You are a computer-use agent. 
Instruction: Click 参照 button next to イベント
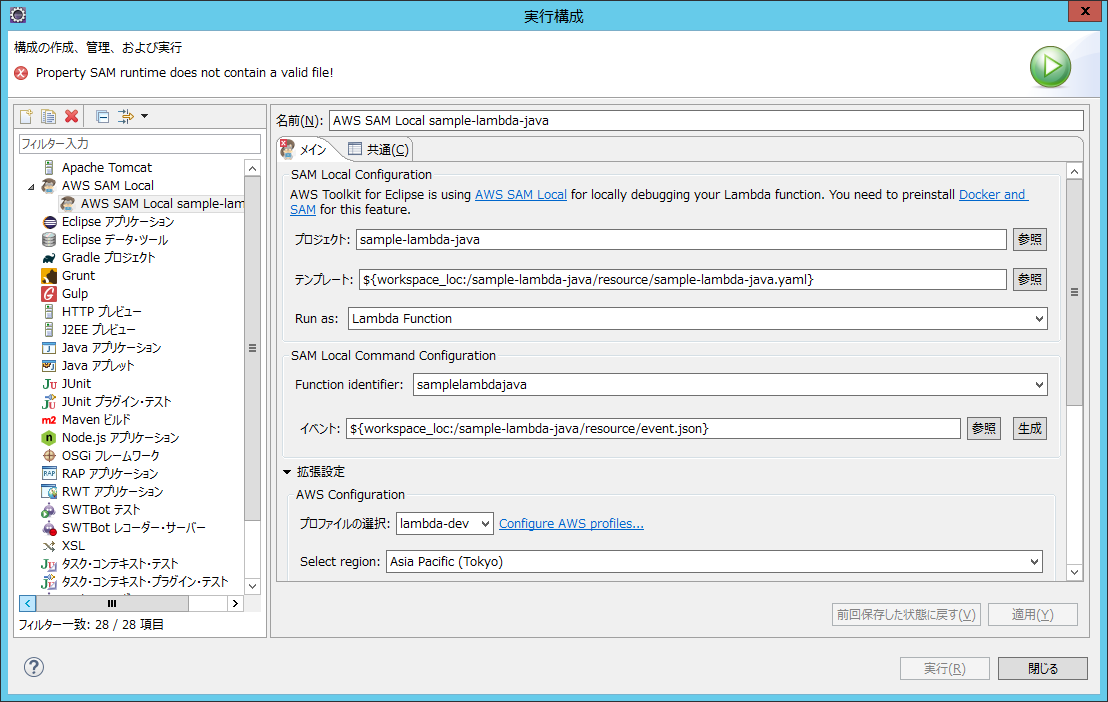tap(984, 428)
